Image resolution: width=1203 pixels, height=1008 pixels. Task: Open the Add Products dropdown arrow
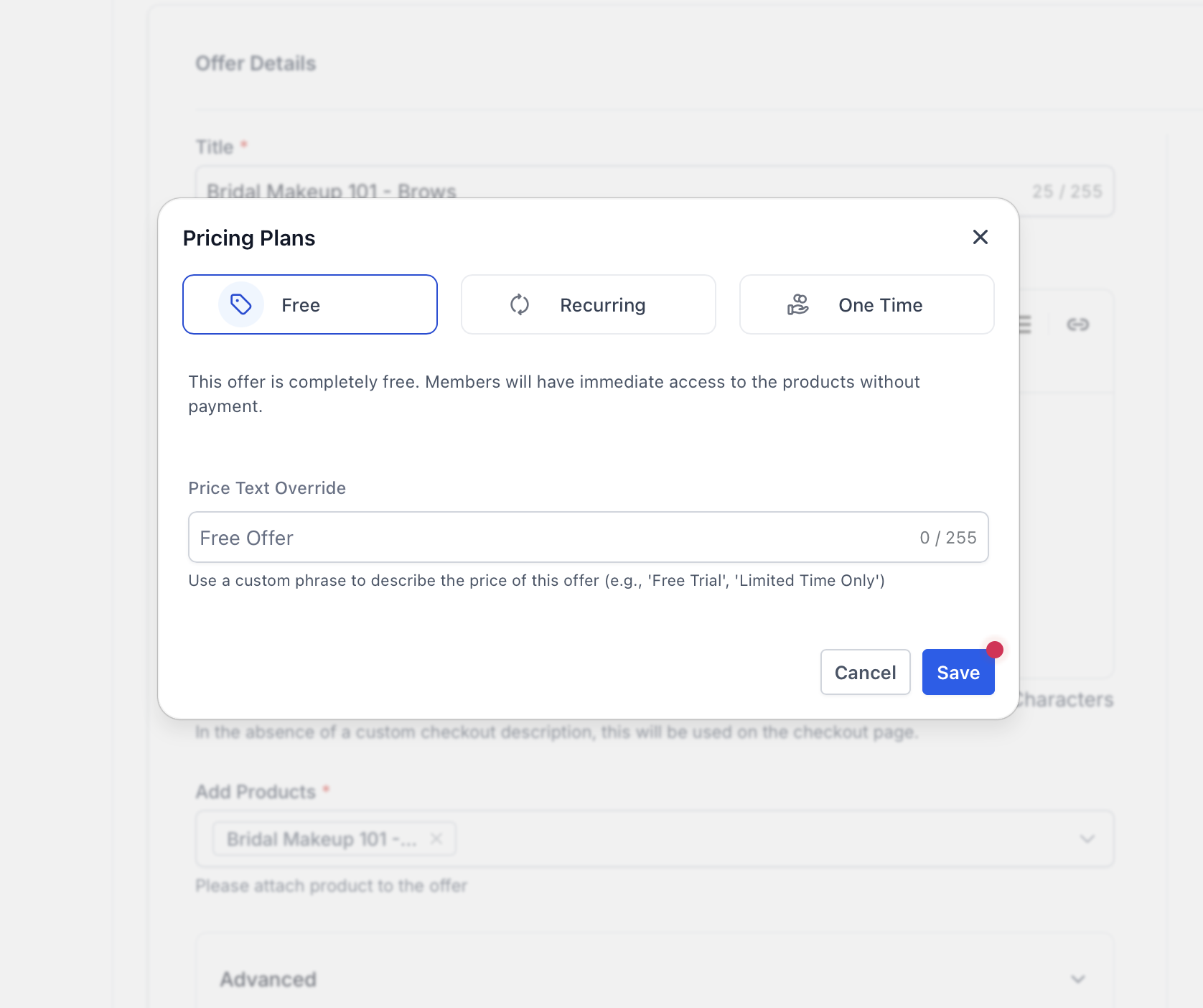[1087, 839]
